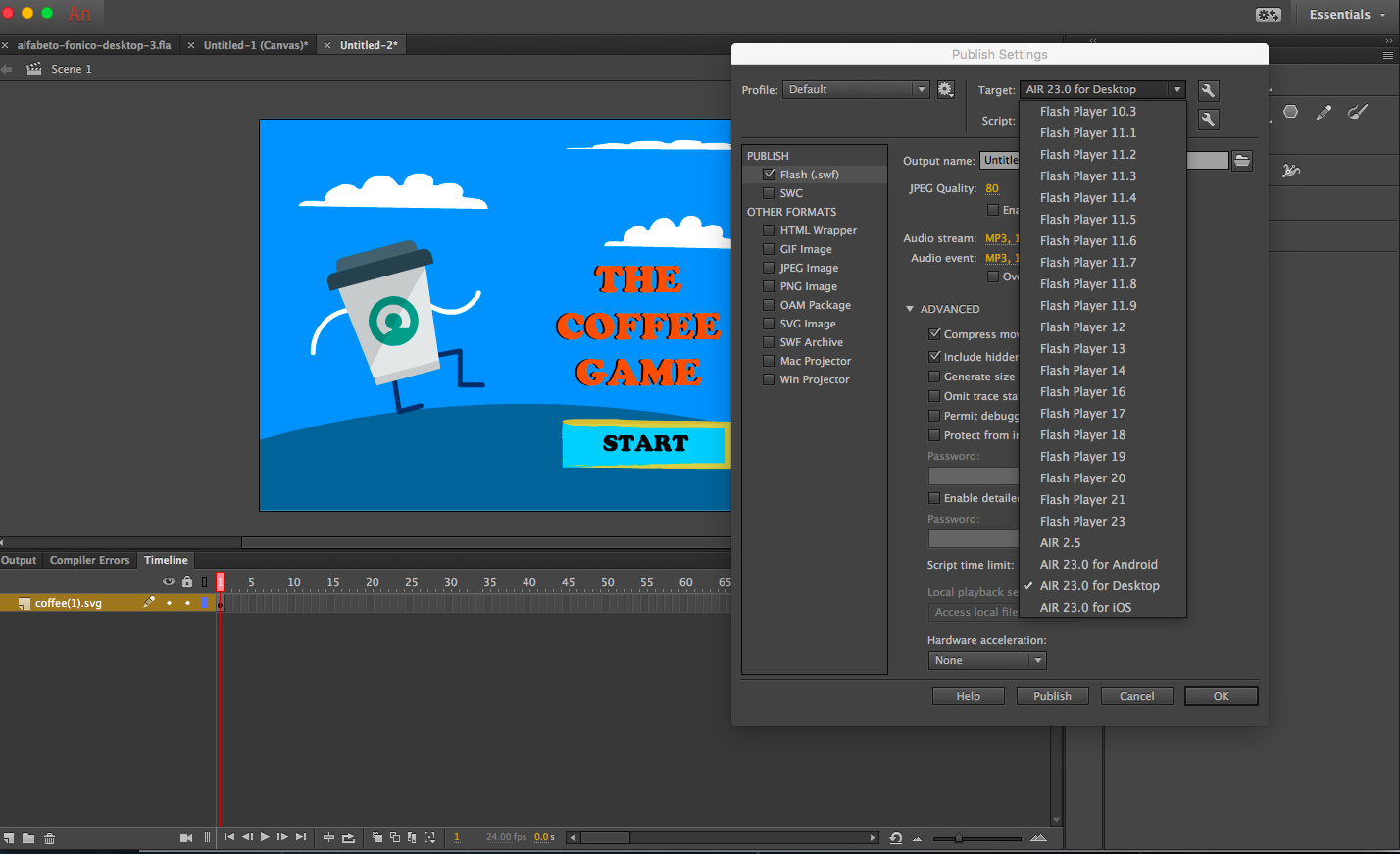Select the Paint Brush tool
This screenshot has width=1400, height=854.
click(1358, 112)
